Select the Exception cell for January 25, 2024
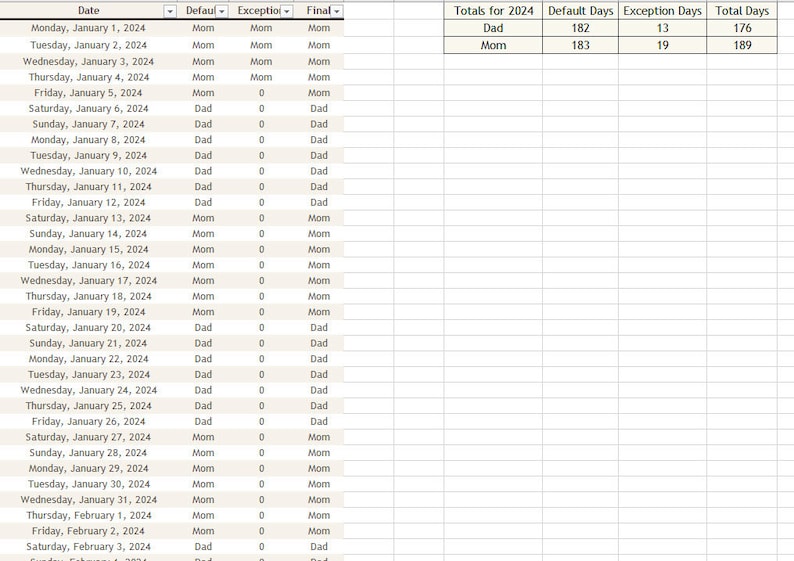 (261, 406)
